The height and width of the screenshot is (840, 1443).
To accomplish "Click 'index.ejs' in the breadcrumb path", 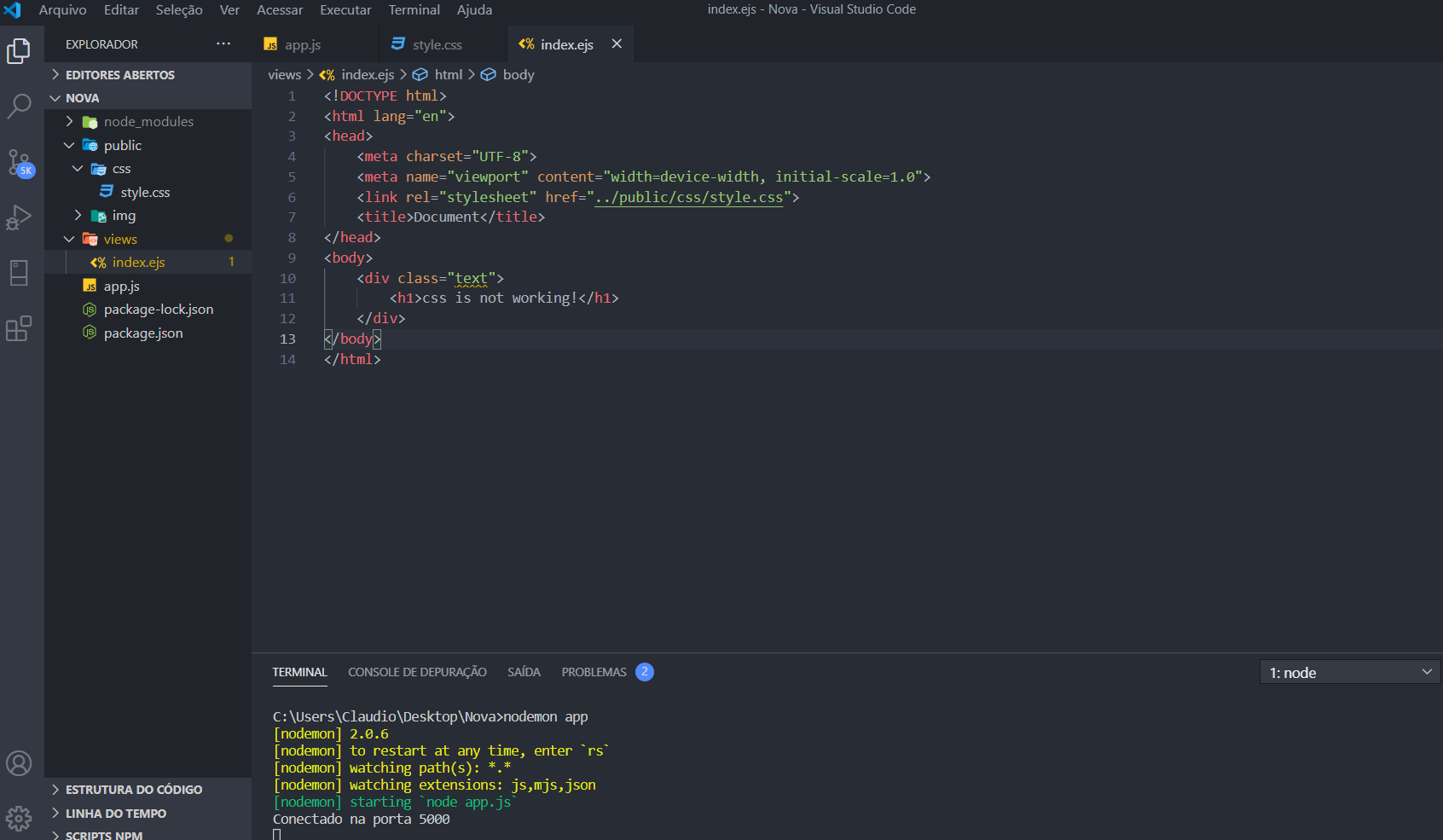I will 368,75.
